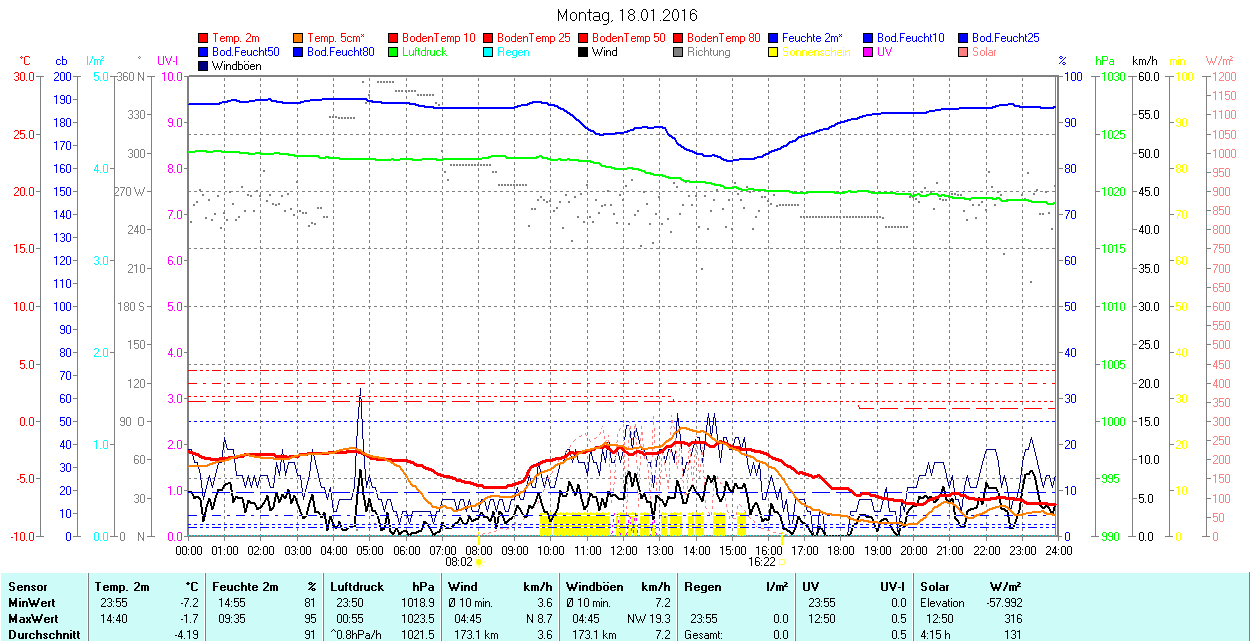Click the minimum temperature value -7.2

(x=188, y=603)
